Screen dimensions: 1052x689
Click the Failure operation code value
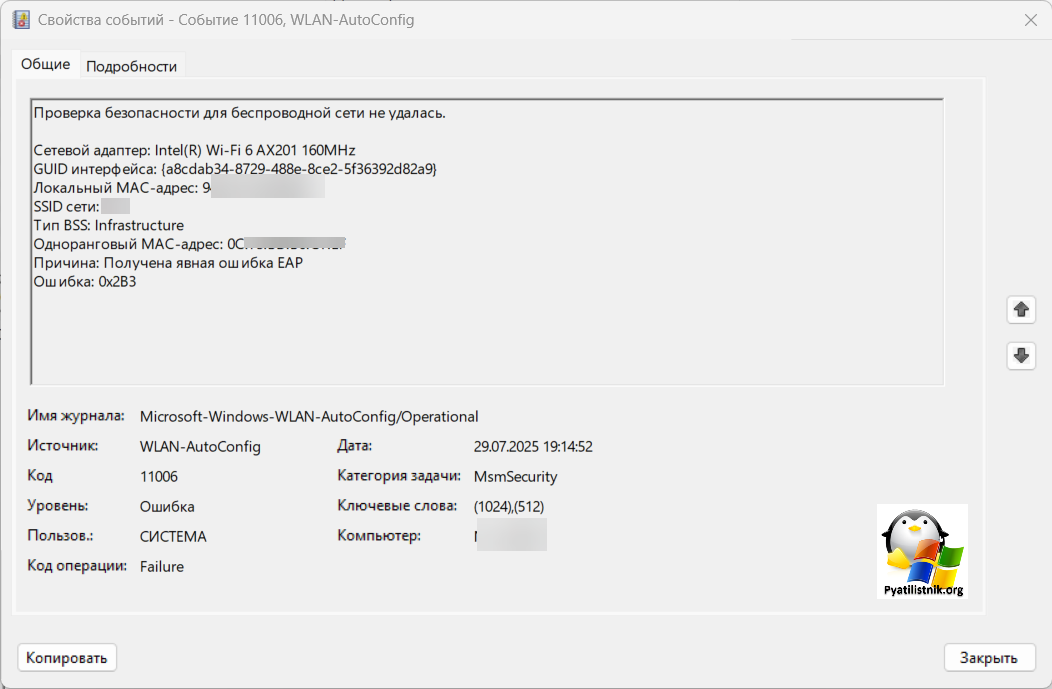click(x=162, y=566)
